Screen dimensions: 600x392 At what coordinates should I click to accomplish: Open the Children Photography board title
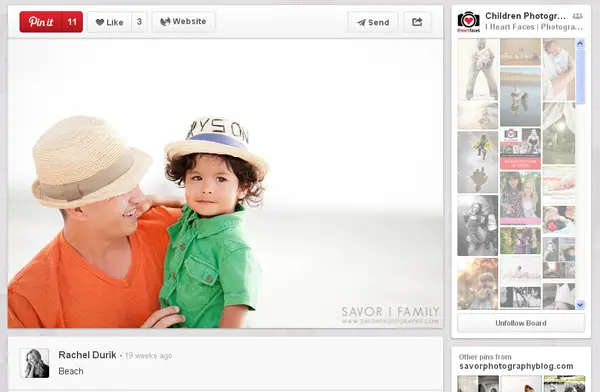[x=525, y=16]
